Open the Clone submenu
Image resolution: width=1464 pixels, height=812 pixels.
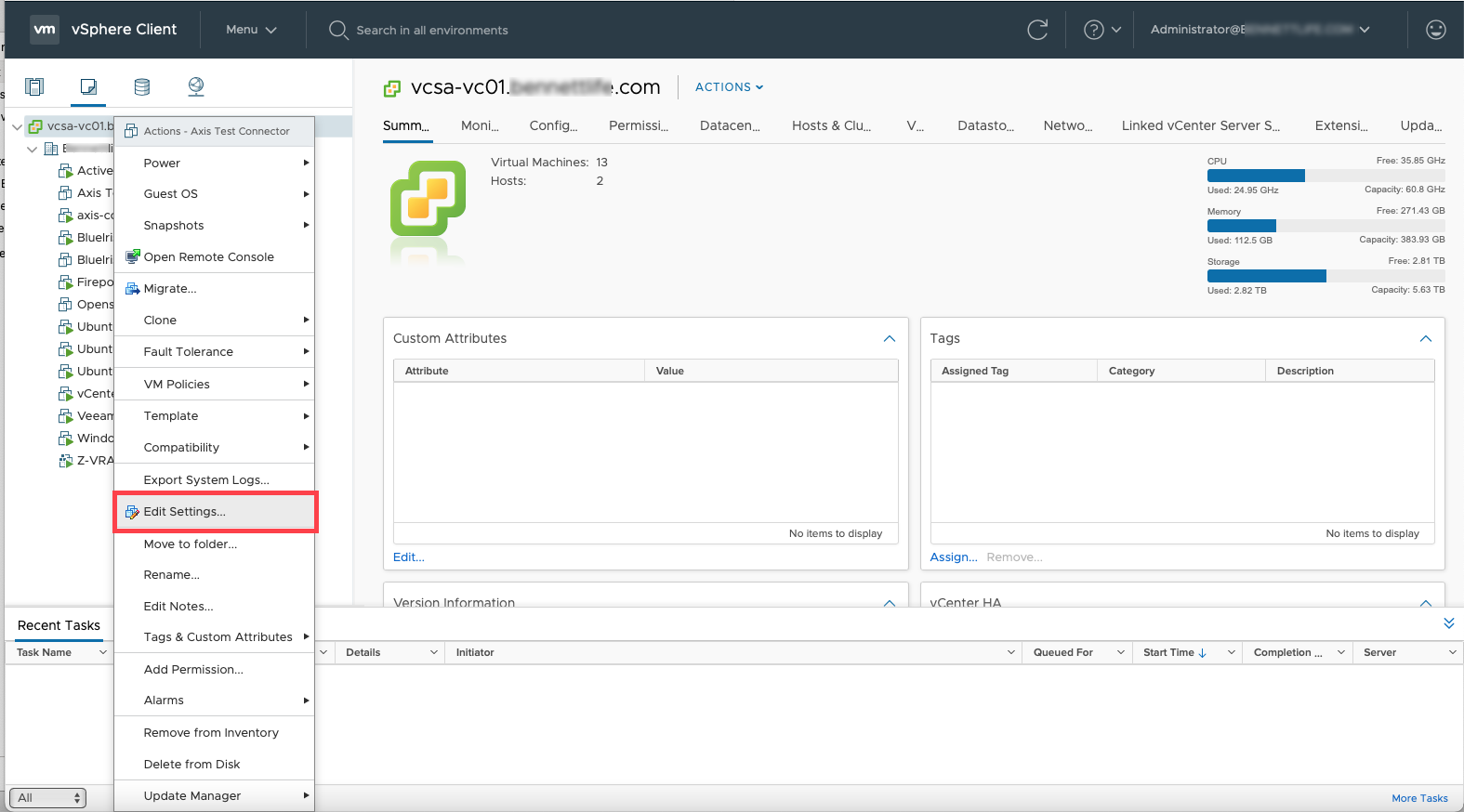tap(215, 321)
